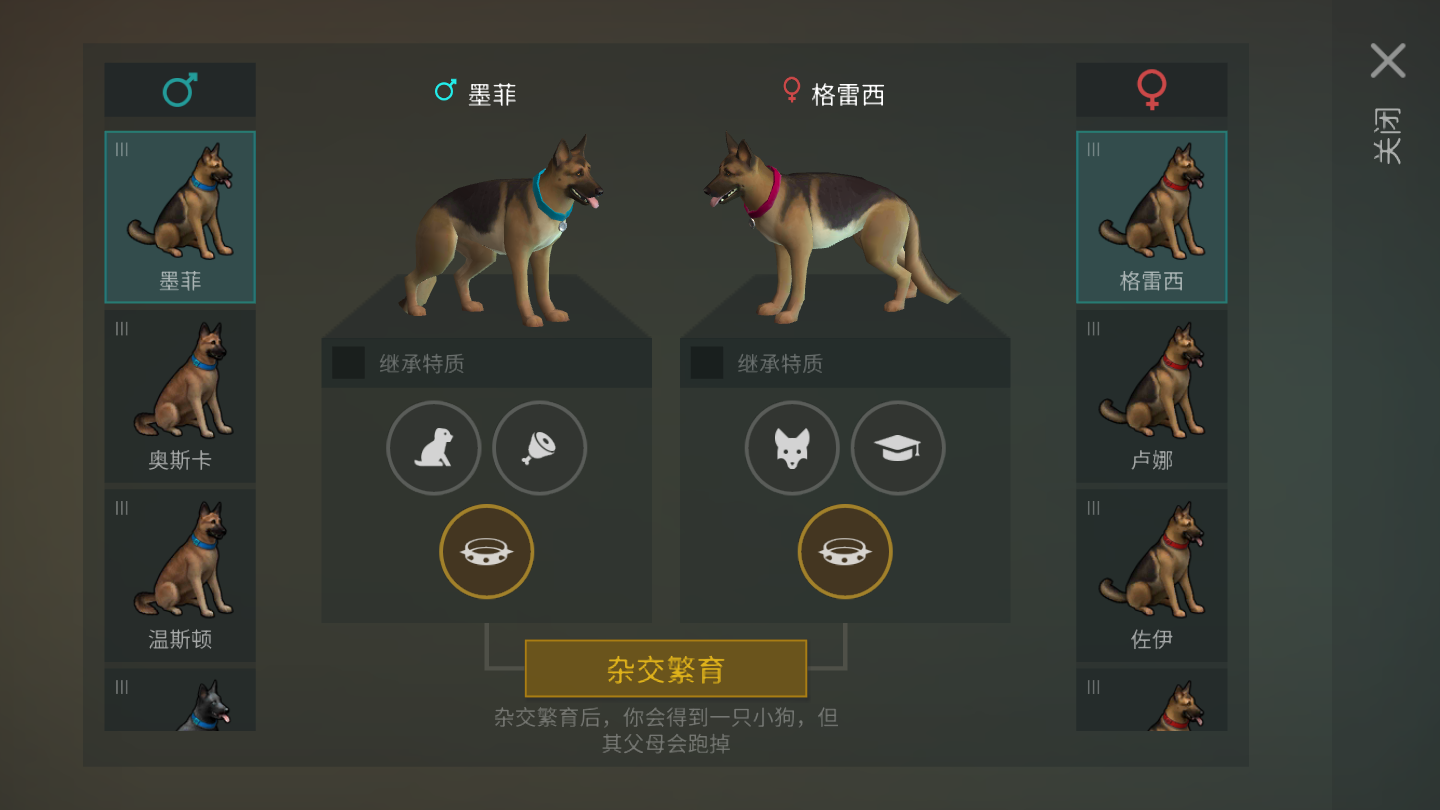Screen dimensions: 1440x810
Task: Select 格雷西's wolf head trait icon
Action: (792, 448)
